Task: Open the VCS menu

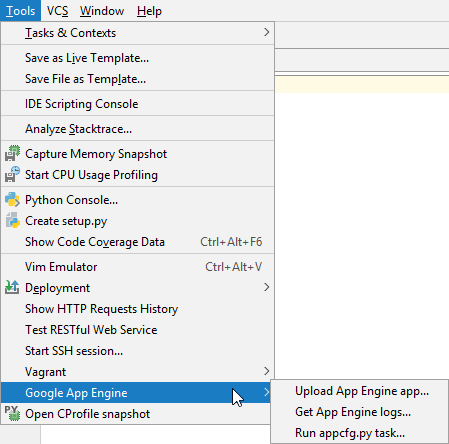Action: [x=57, y=11]
